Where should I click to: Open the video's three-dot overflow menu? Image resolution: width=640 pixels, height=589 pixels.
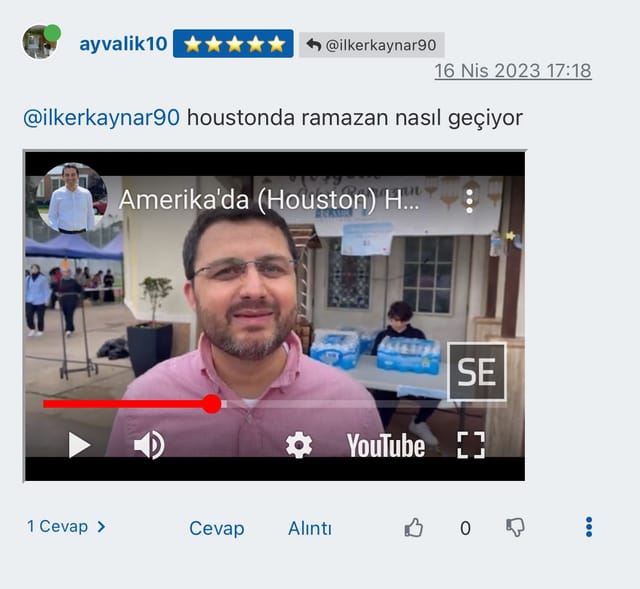[469, 201]
